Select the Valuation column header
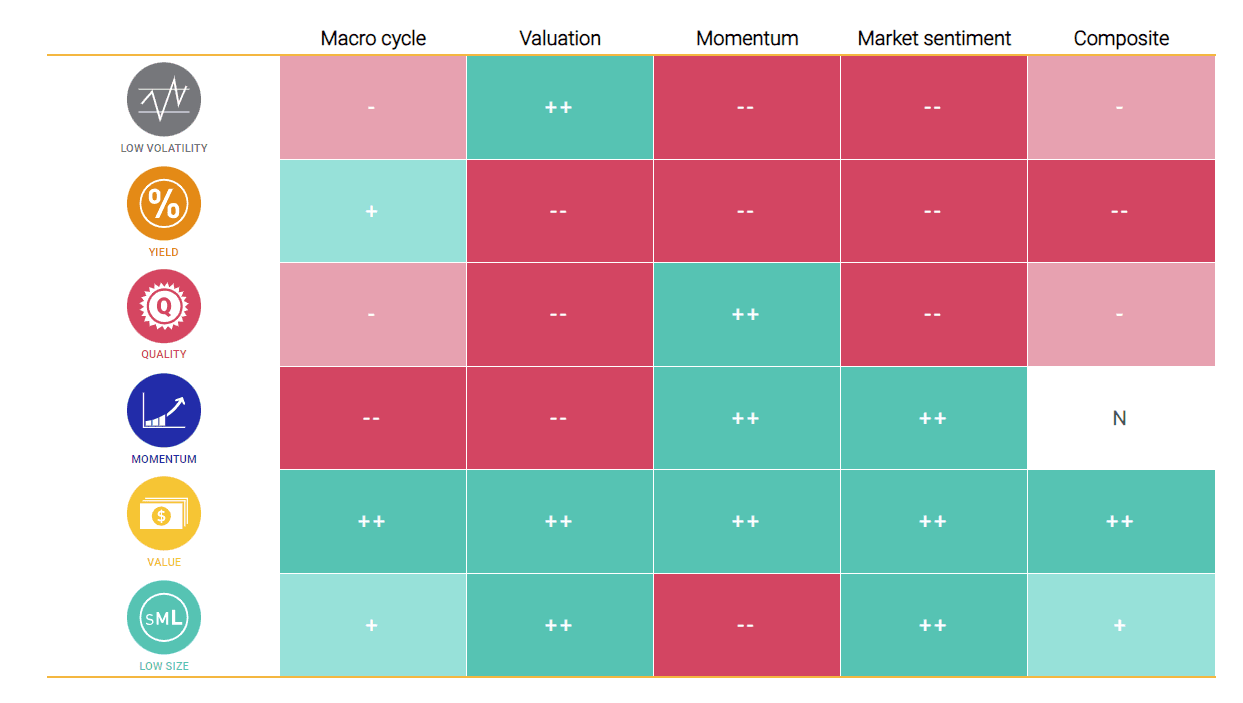Screen dimensions: 1243x703 [560, 39]
